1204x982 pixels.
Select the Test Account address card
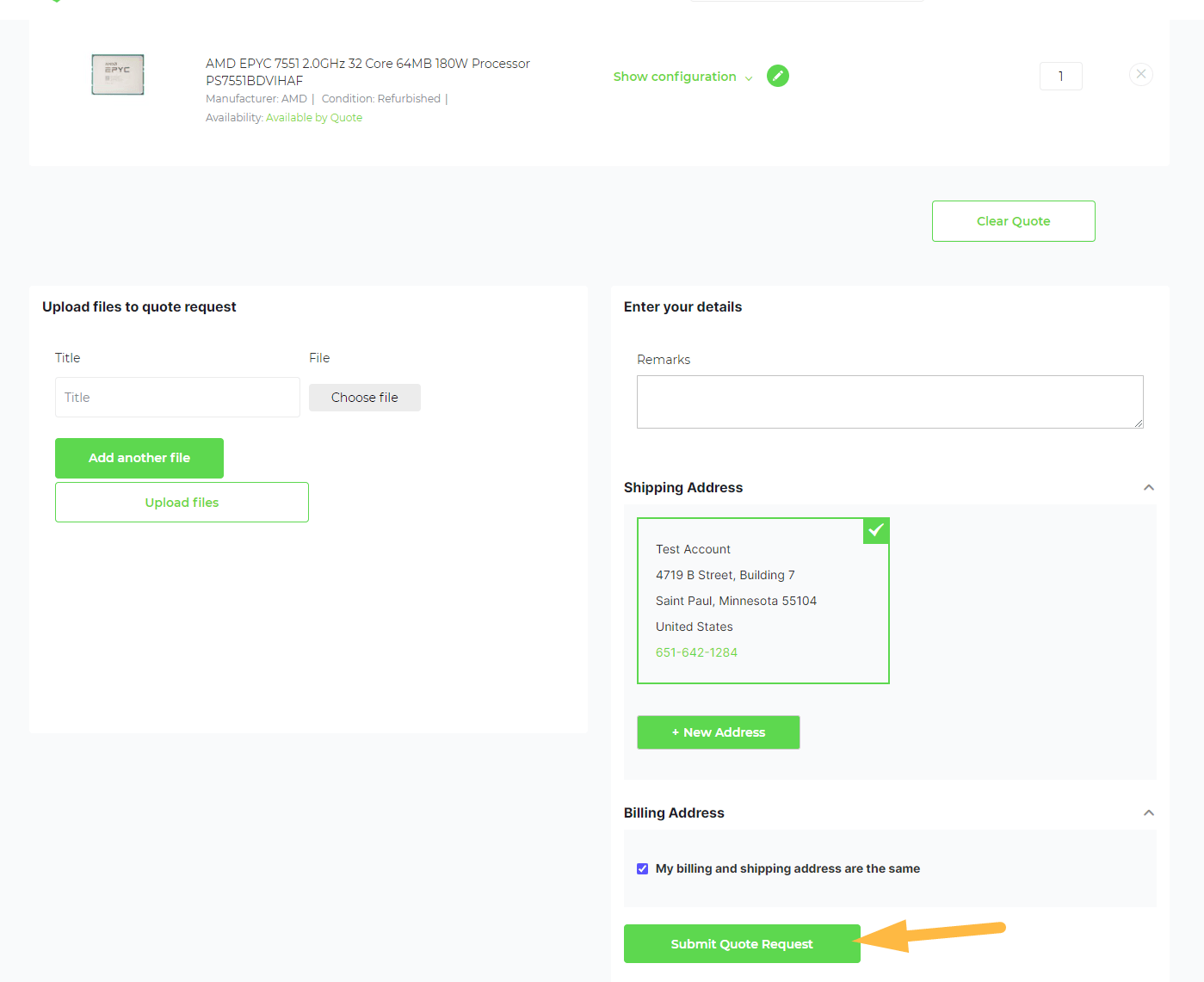pyautogui.click(x=763, y=601)
